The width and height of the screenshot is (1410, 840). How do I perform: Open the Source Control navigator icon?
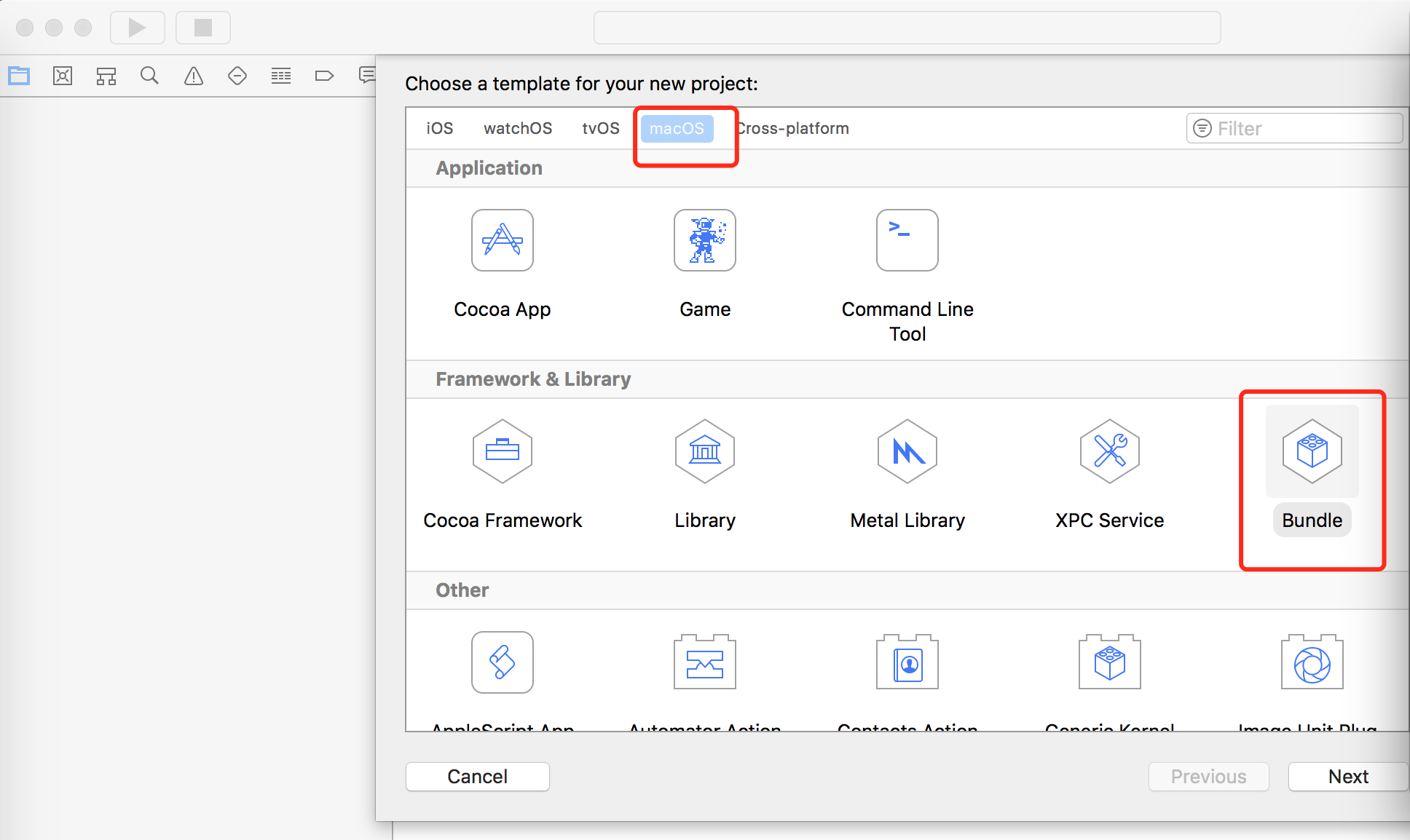pos(63,76)
